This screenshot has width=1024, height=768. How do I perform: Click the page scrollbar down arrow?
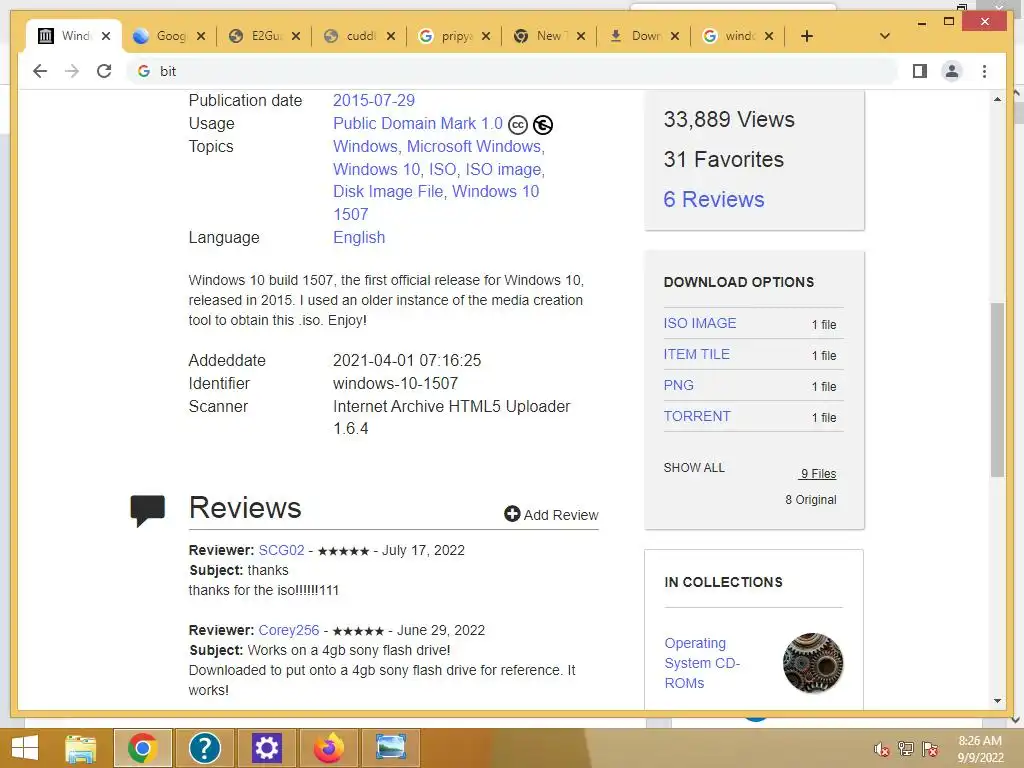tap(997, 701)
